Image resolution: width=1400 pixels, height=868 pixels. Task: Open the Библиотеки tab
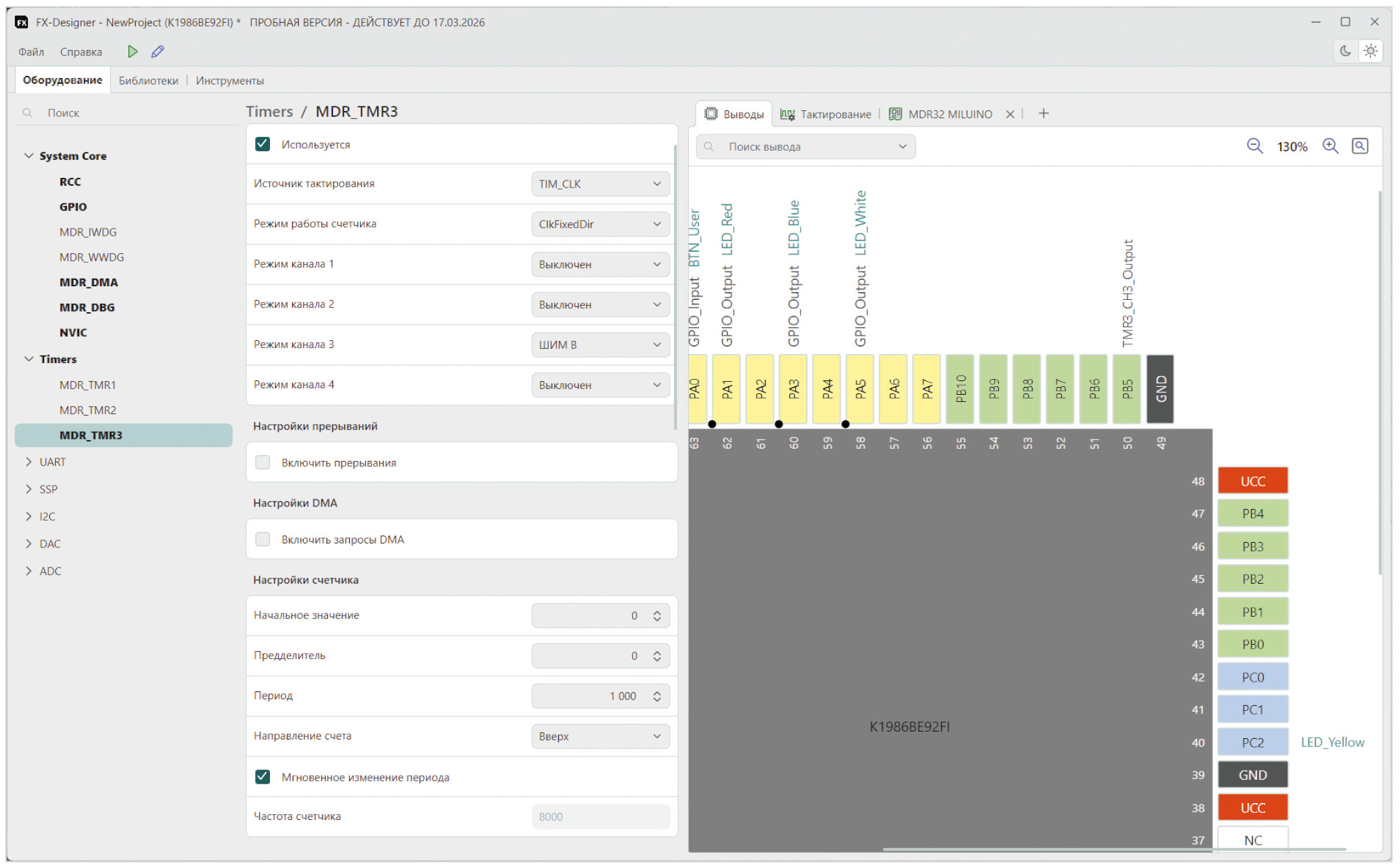[148, 81]
